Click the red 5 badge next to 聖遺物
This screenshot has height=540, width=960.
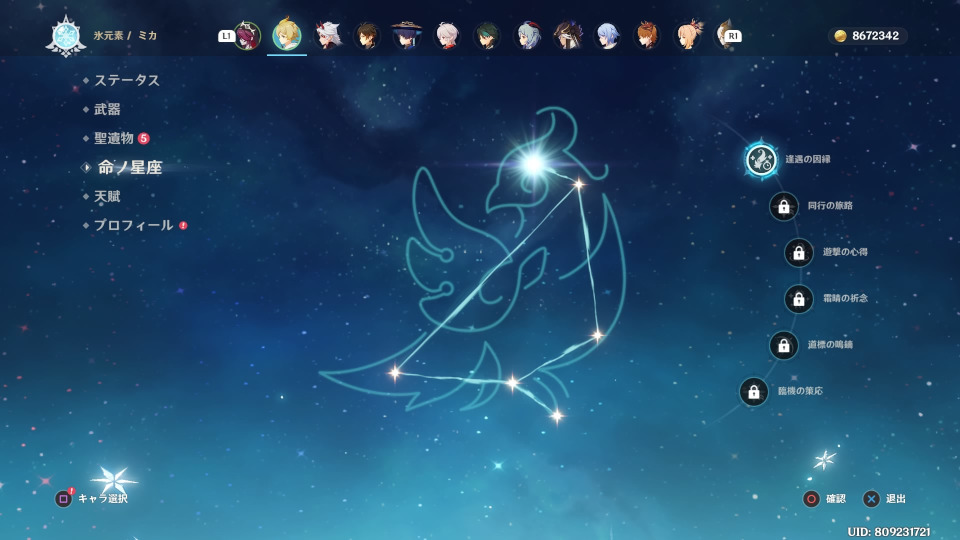click(x=144, y=138)
